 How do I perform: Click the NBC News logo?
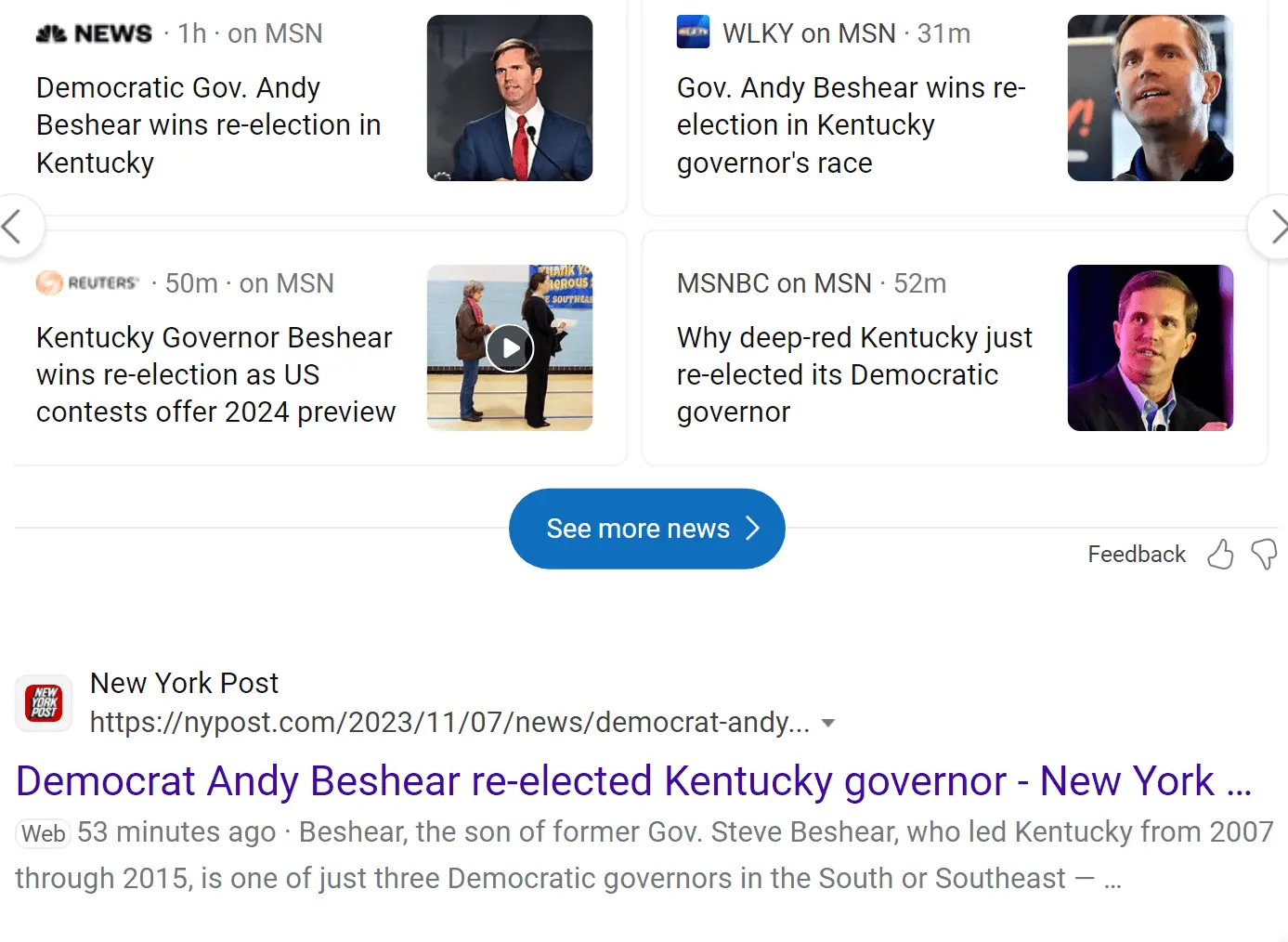click(x=94, y=33)
